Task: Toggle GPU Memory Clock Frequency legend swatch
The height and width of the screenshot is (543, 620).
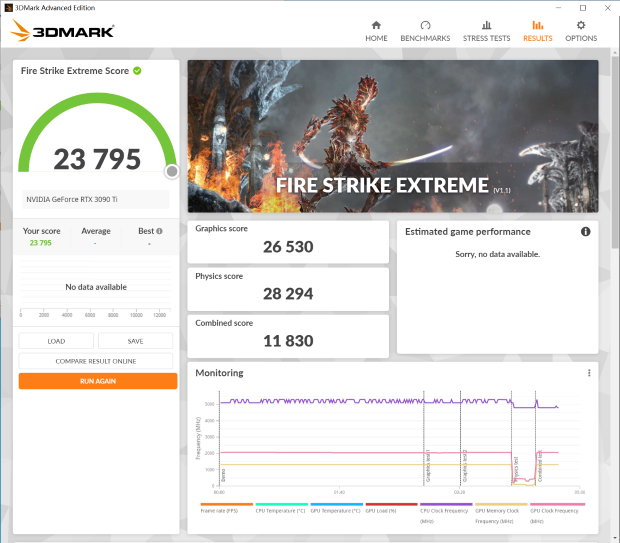Action: click(501, 504)
